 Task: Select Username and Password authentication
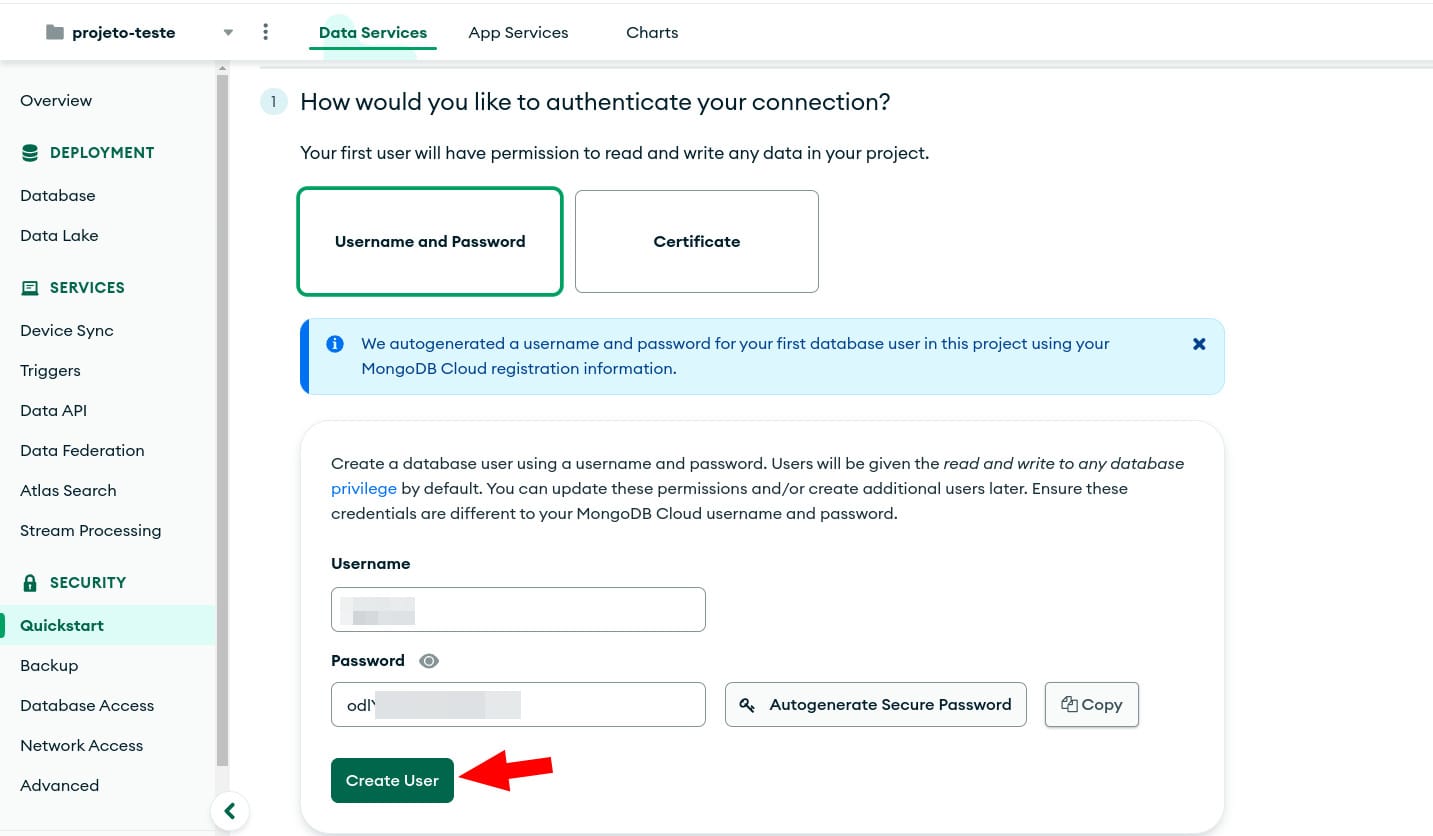point(430,241)
